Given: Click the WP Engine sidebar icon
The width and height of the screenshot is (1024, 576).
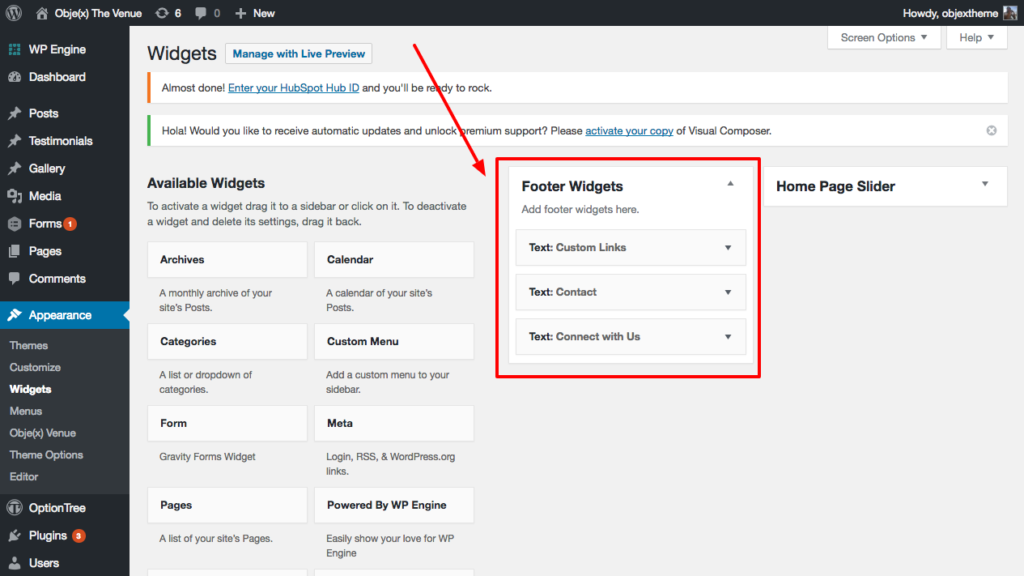Looking at the screenshot, I should tap(14, 50).
